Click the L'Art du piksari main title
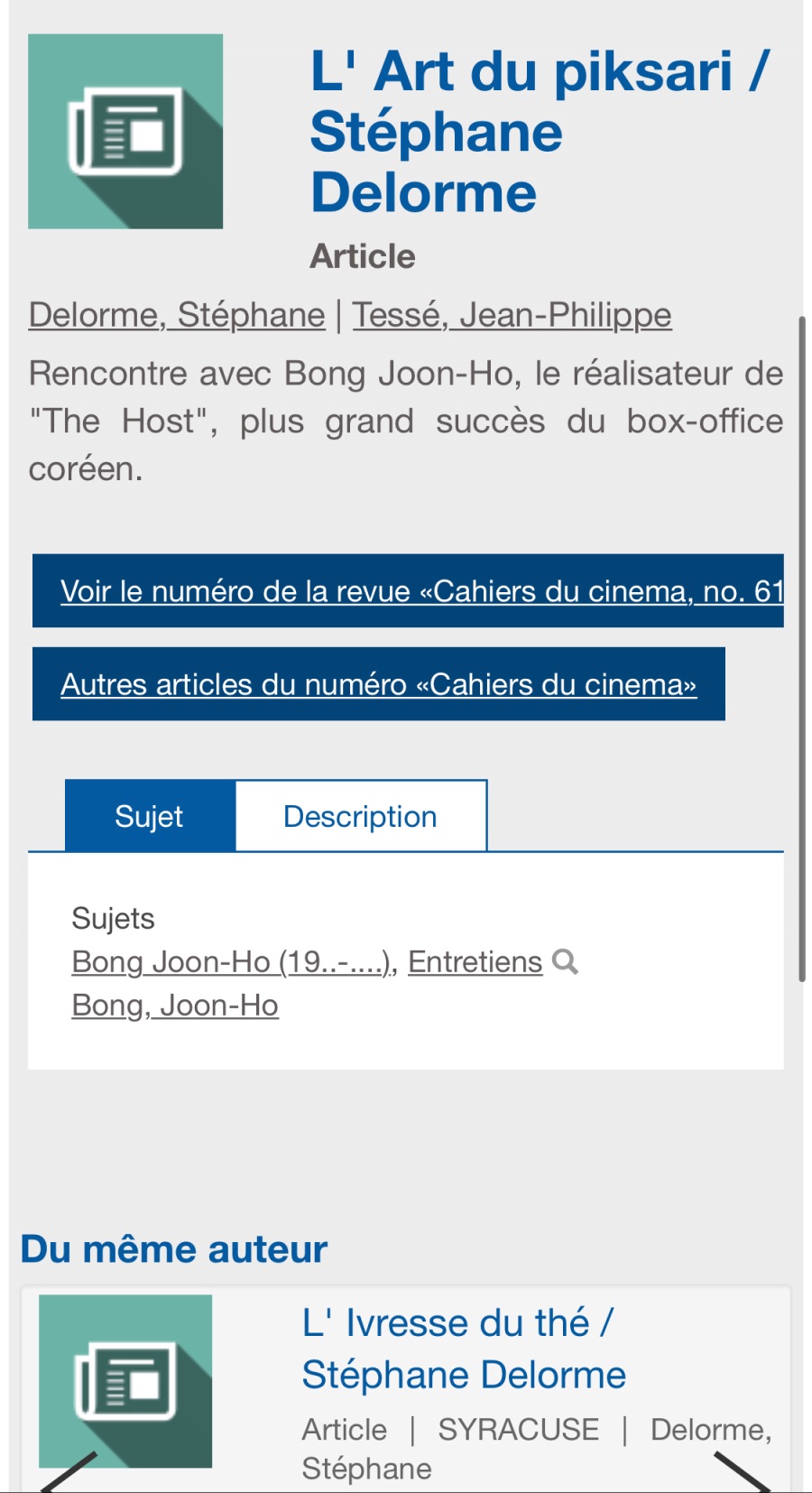Screen dimensions: 812x1493 (x=540, y=132)
